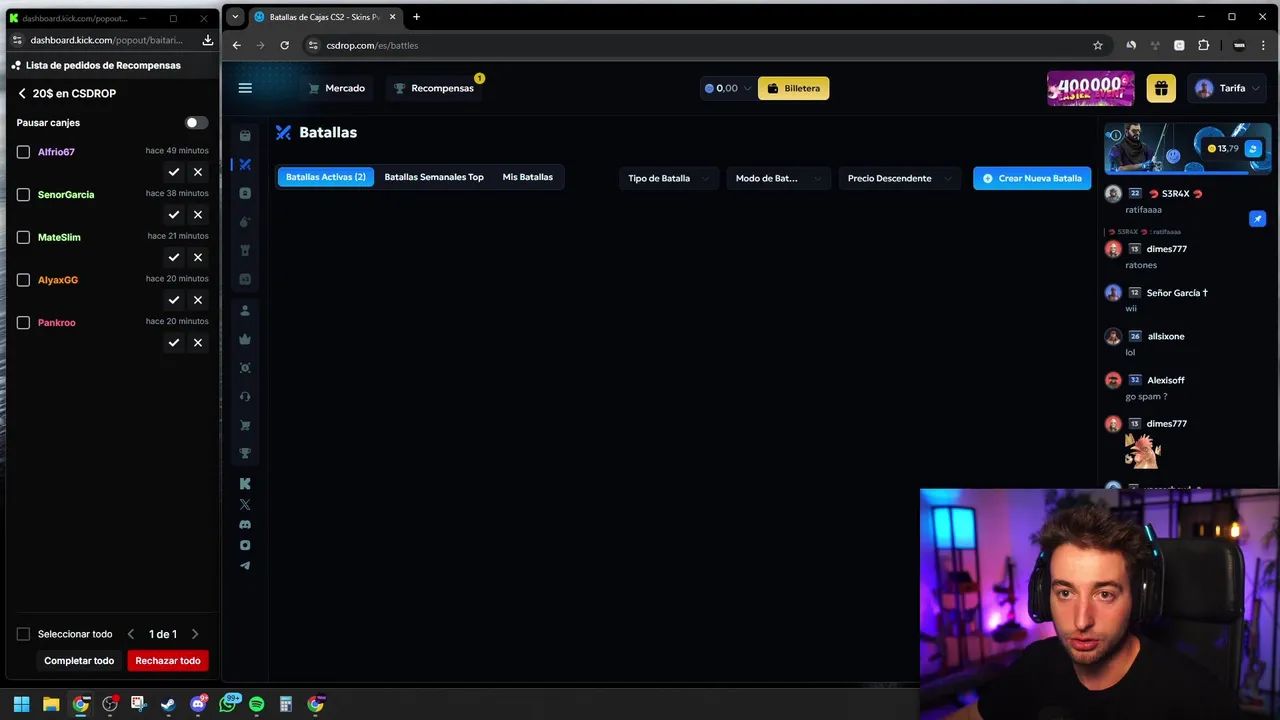Select the Batallas Activas (2) tab
This screenshot has height=720, width=1280.
[x=326, y=177]
